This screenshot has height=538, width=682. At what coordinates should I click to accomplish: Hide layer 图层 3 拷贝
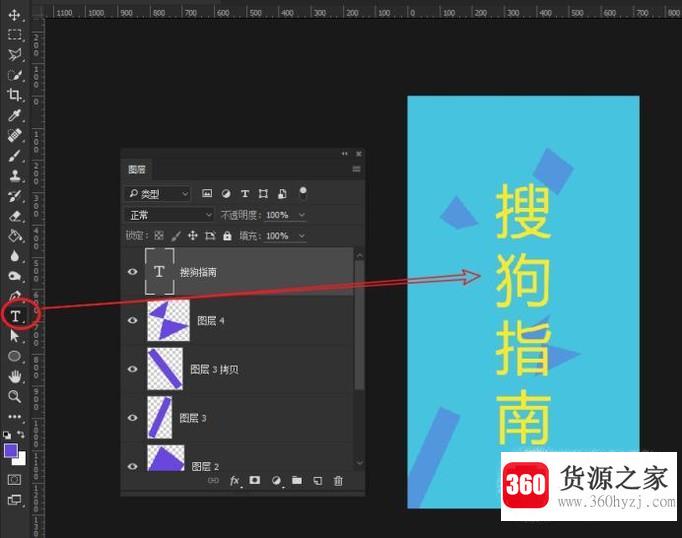(133, 369)
